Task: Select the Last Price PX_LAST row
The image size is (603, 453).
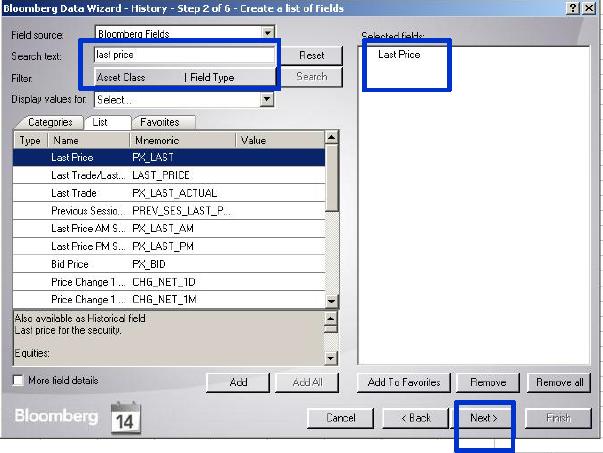Action: [x=169, y=157]
